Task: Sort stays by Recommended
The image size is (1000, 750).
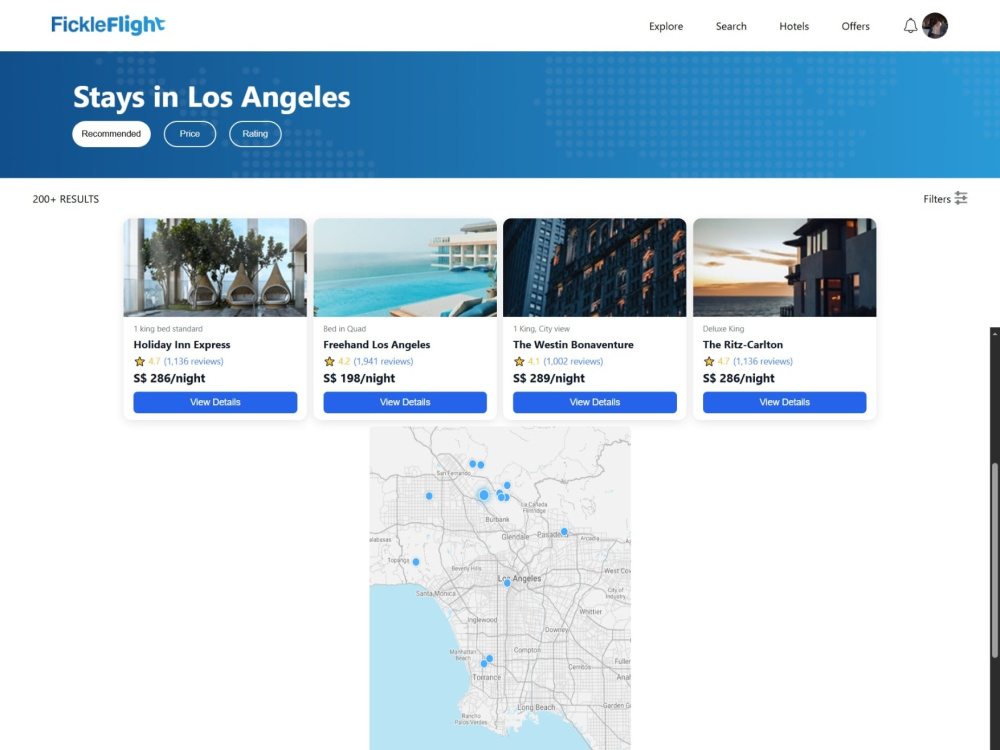Action: (111, 134)
